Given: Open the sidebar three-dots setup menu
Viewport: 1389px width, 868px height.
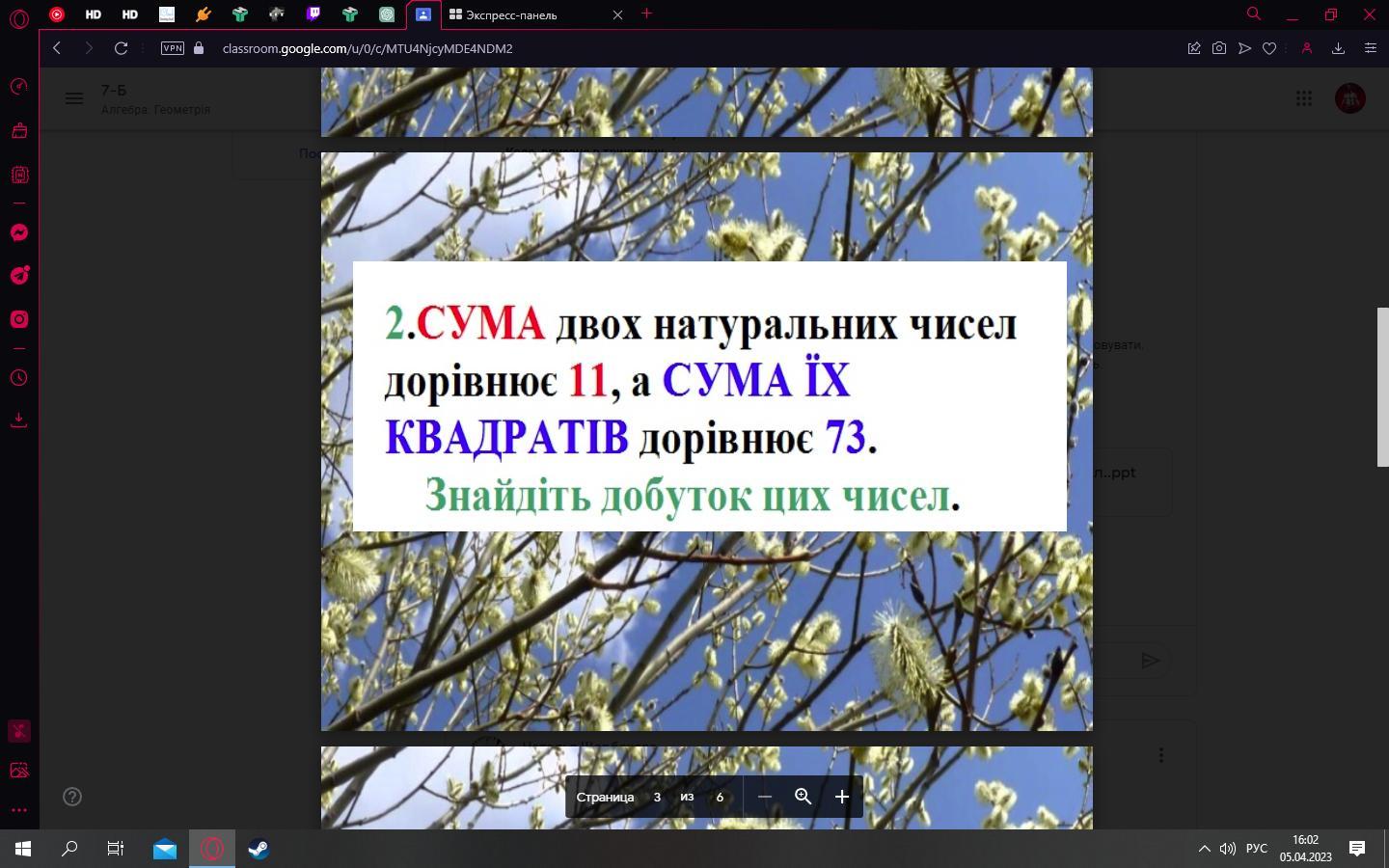Looking at the screenshot, I should click(x=18, y=810).
